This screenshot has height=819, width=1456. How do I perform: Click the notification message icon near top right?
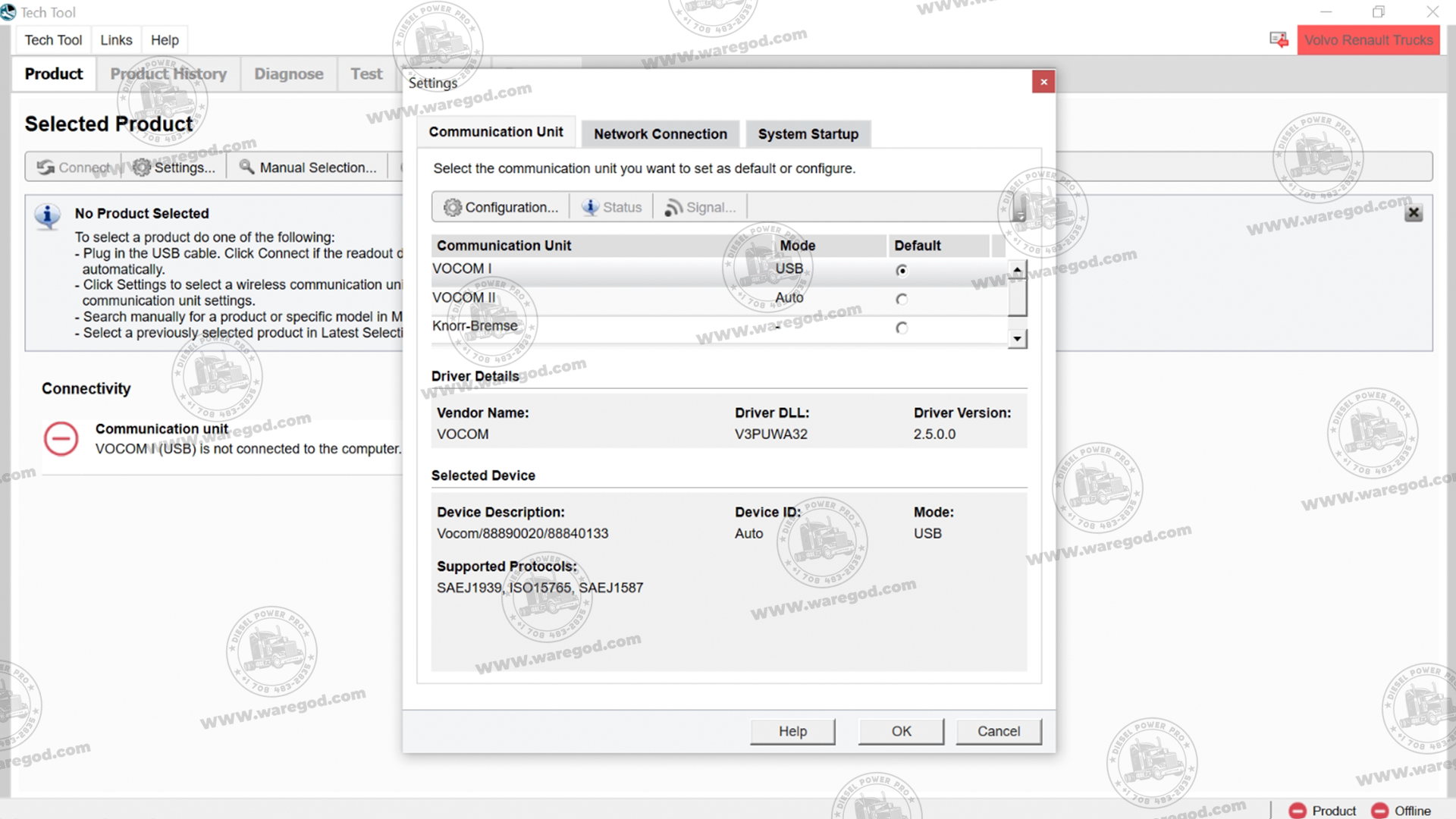point(1279,39)
